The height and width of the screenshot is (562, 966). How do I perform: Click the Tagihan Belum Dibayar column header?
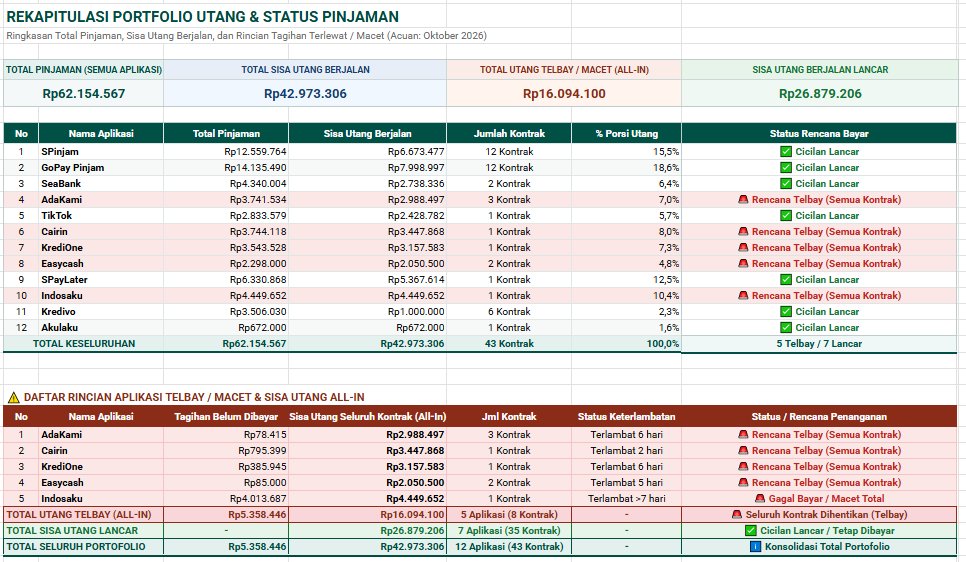[x=226, y=417]
